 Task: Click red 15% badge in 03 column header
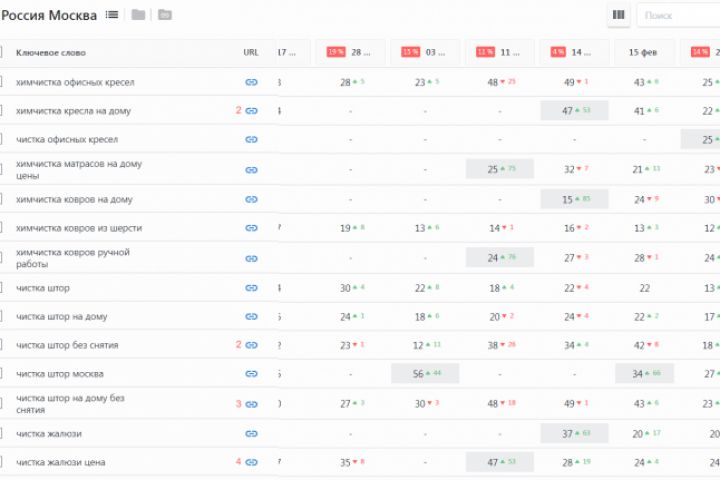point(411,52)
